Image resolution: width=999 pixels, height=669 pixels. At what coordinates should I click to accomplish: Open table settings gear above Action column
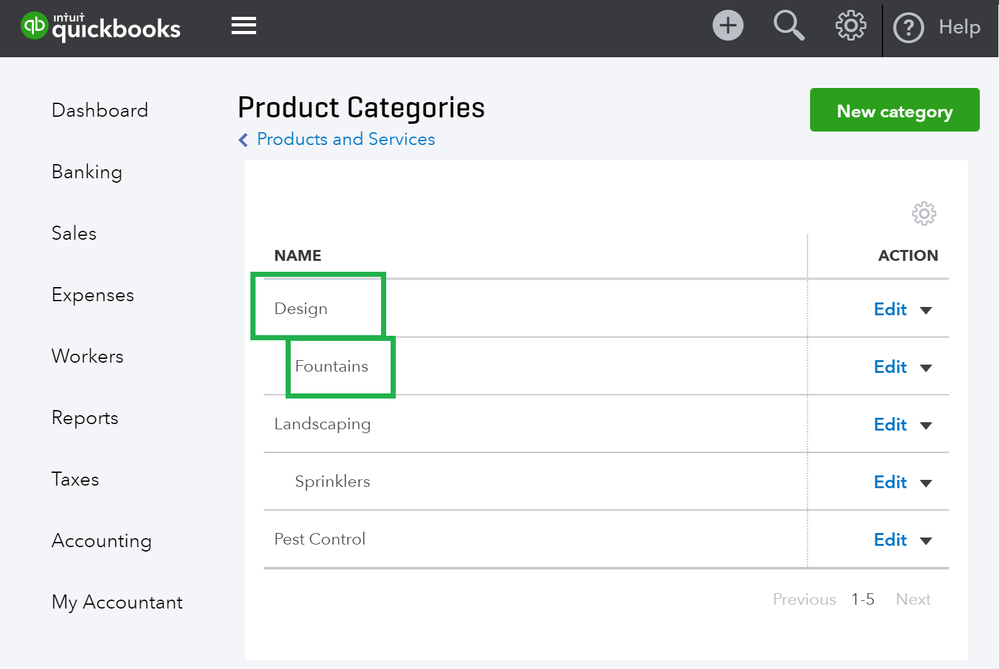924,213
